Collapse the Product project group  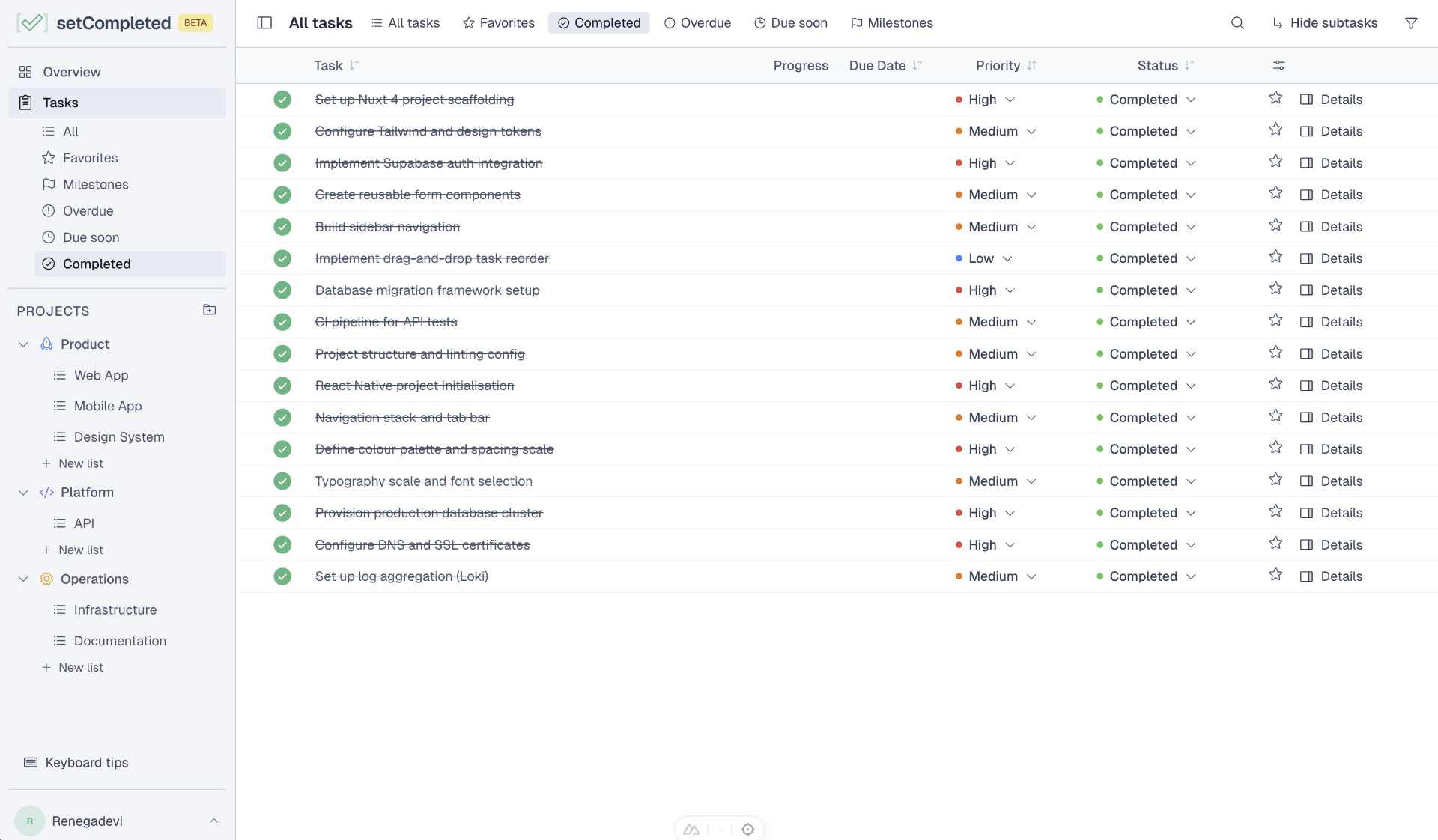pyautogui.click(x=22, y=344)
